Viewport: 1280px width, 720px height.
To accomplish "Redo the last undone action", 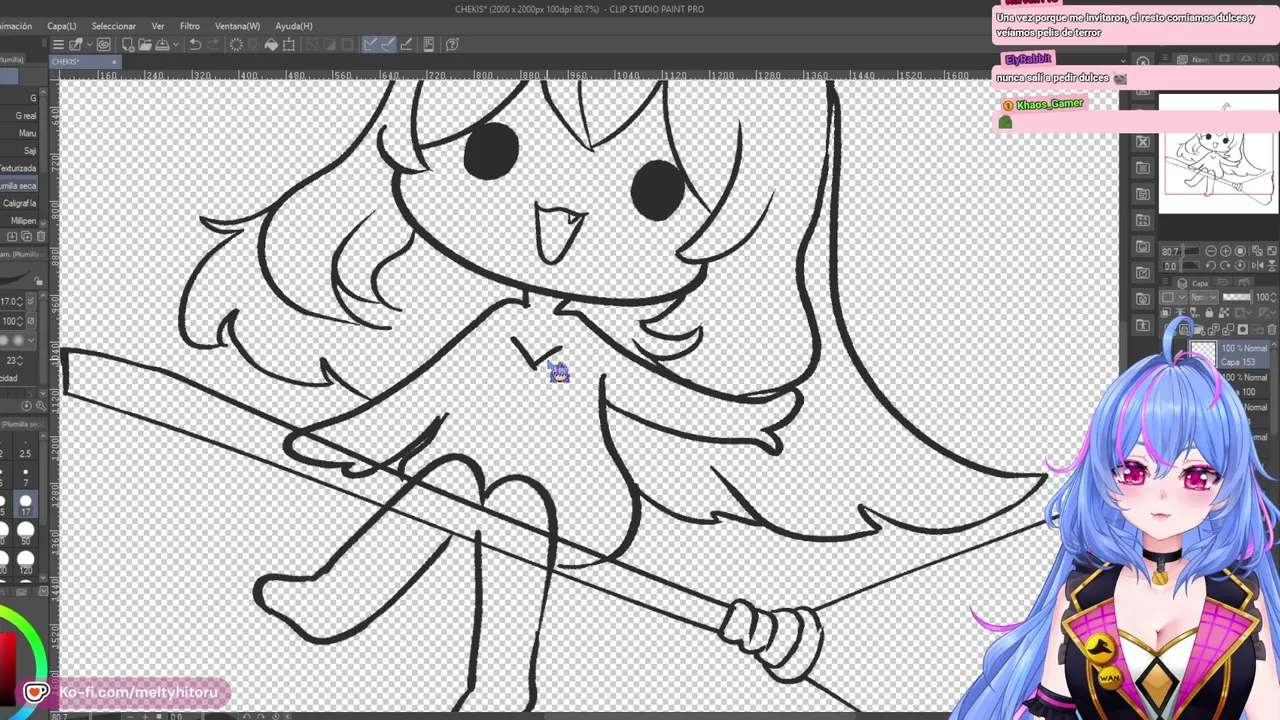I will tap(213, 44).
